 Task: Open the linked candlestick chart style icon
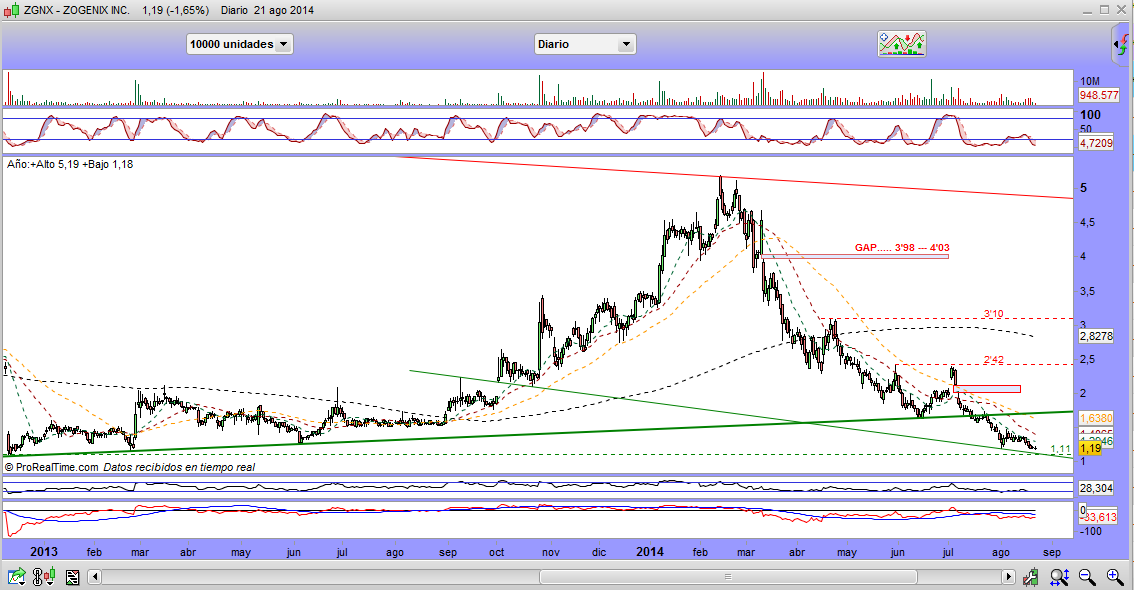point(43,577)
